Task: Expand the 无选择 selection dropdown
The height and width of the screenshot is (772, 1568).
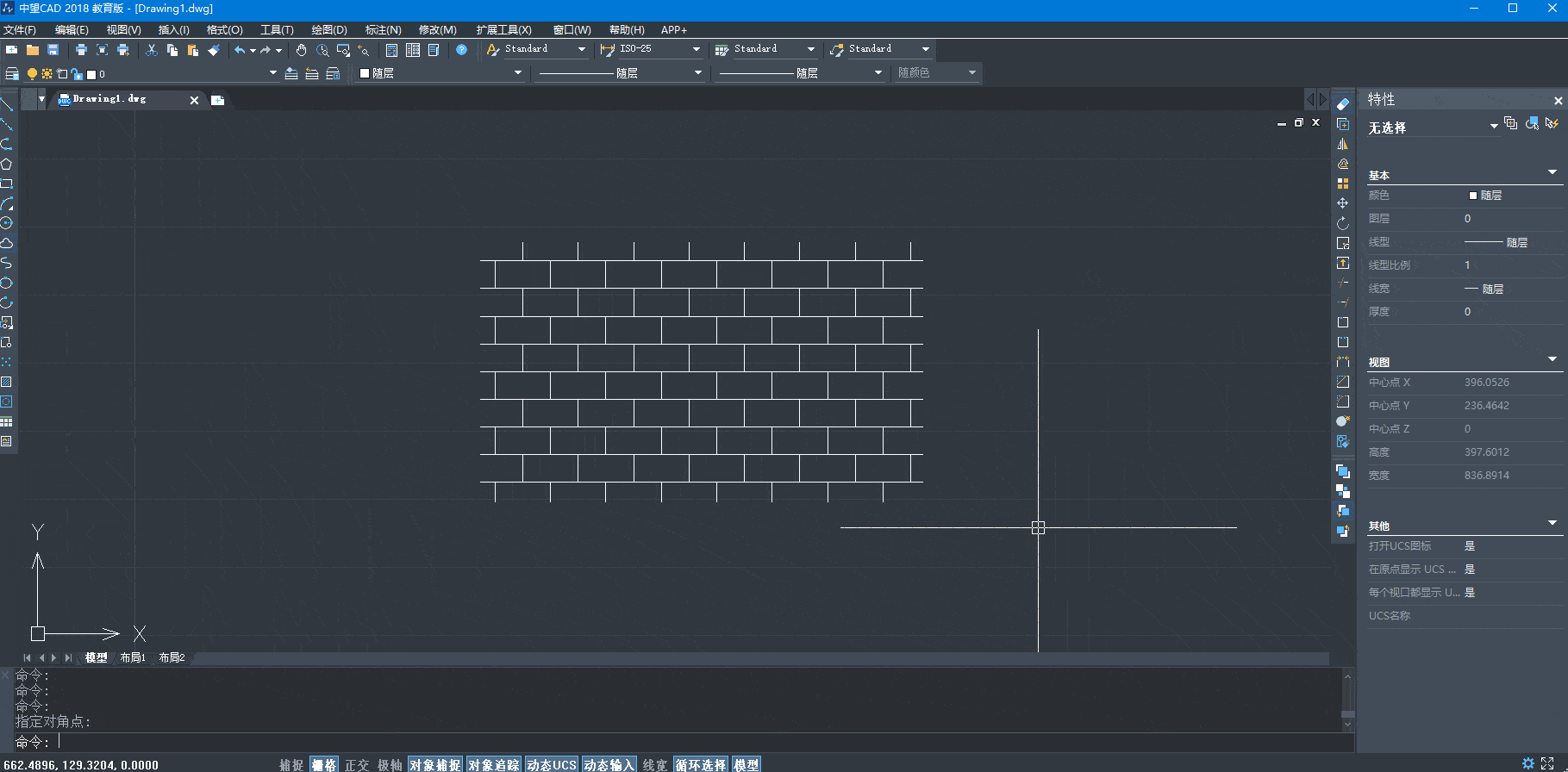Action: 1493,127
